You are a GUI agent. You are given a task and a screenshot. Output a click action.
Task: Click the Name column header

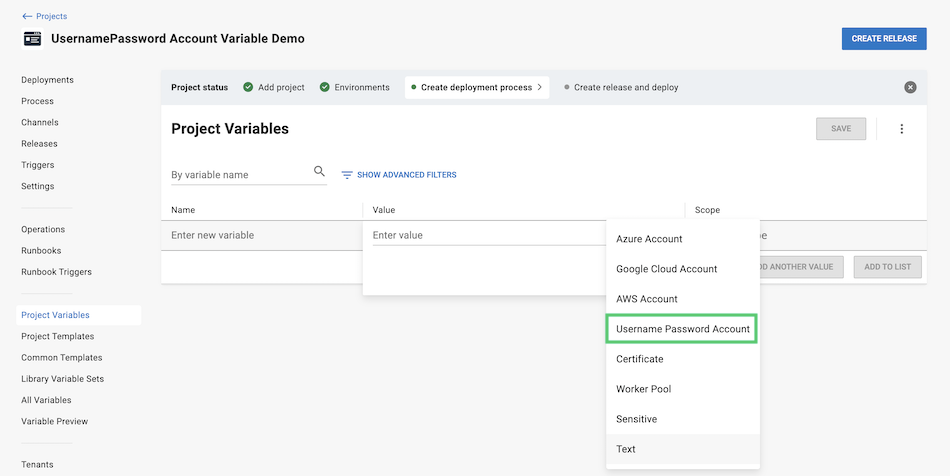click(x=183, y=210)
